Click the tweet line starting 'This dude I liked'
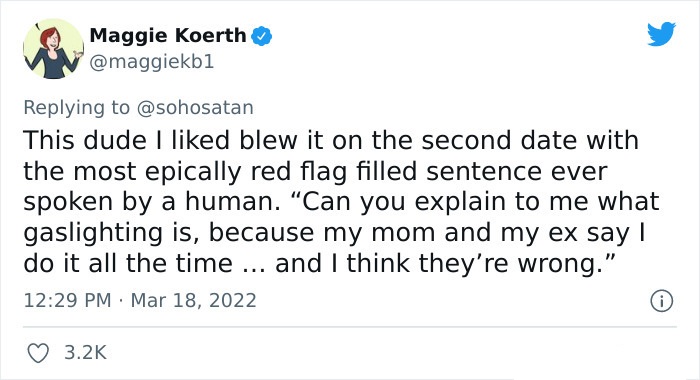The height and width of the screenshot is (380, 700). (331, 140)
